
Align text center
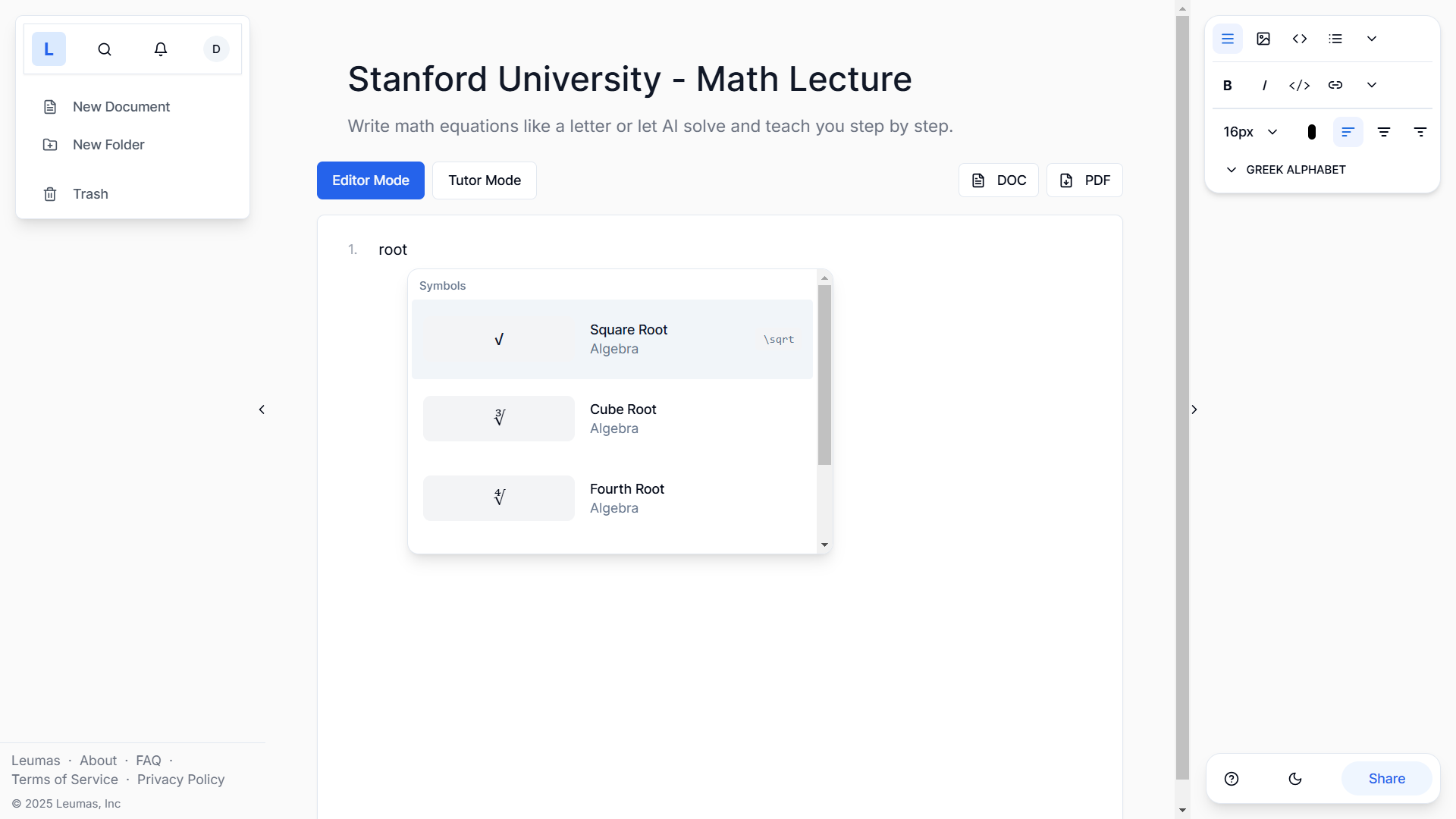pyautogui.click(x=1384, y=132)
